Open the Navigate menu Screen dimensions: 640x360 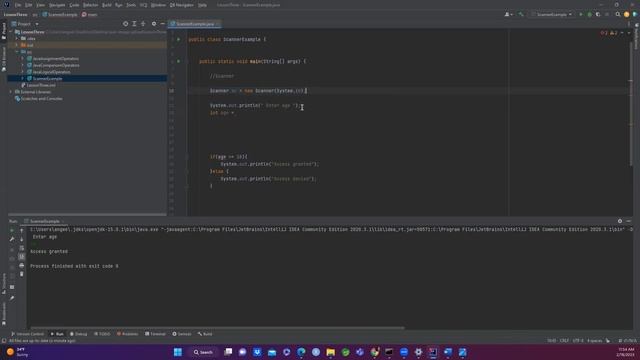(57, 5)
